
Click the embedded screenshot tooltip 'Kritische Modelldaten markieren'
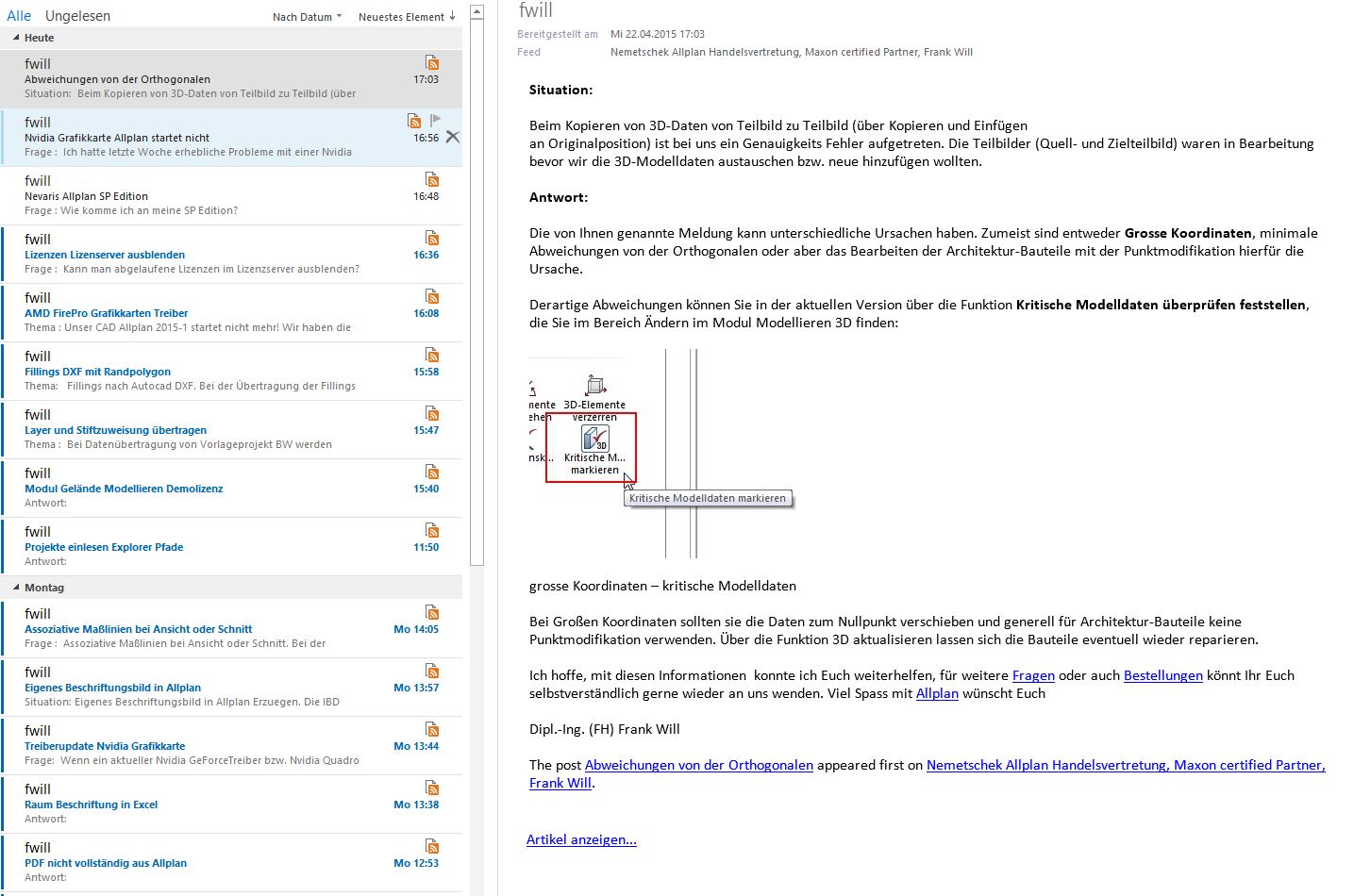pos(708,498)
